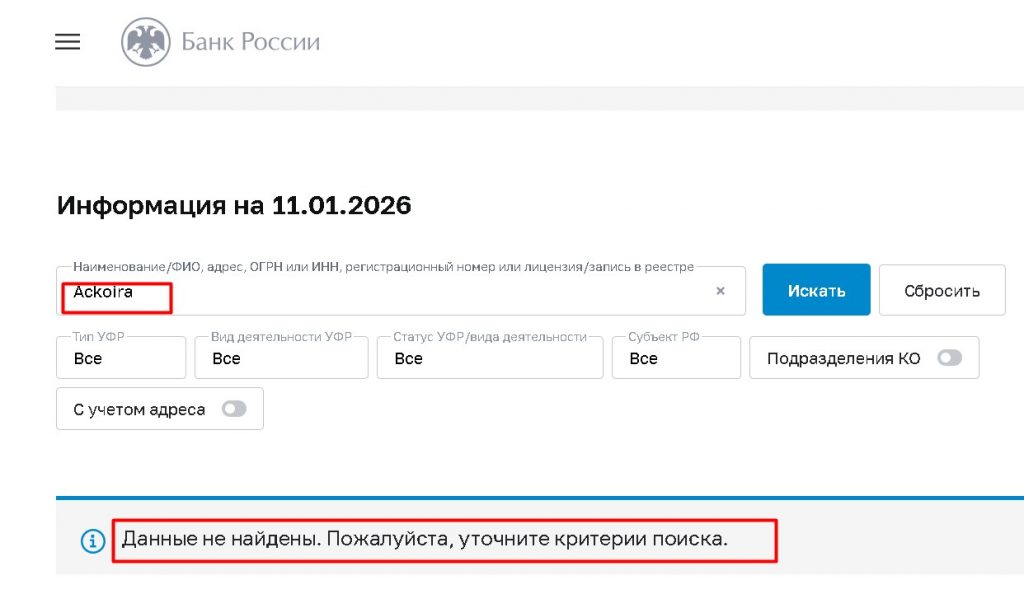Click the Bank of Russia eagle emblem

pos(145,41)
